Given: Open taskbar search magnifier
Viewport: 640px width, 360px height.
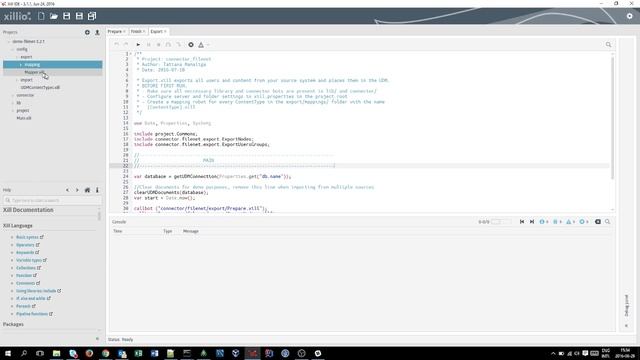Looking at the screenshot, I should [24, 353].
